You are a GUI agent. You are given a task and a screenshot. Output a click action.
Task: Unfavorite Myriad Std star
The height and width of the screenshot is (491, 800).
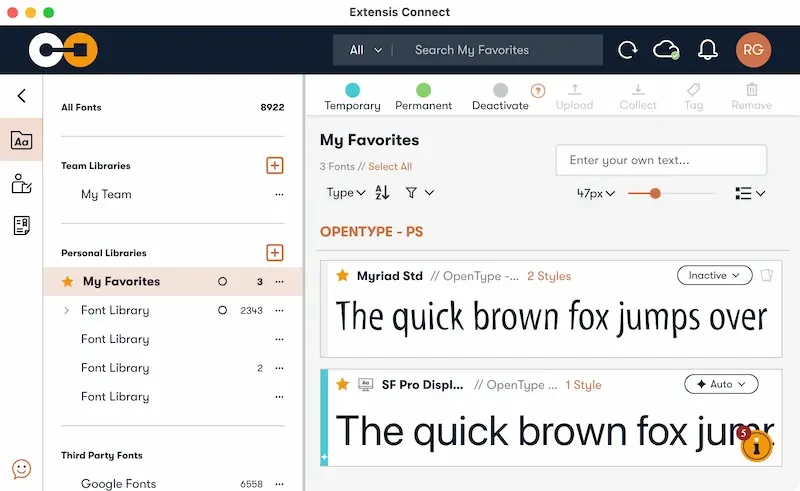point(342,276)
